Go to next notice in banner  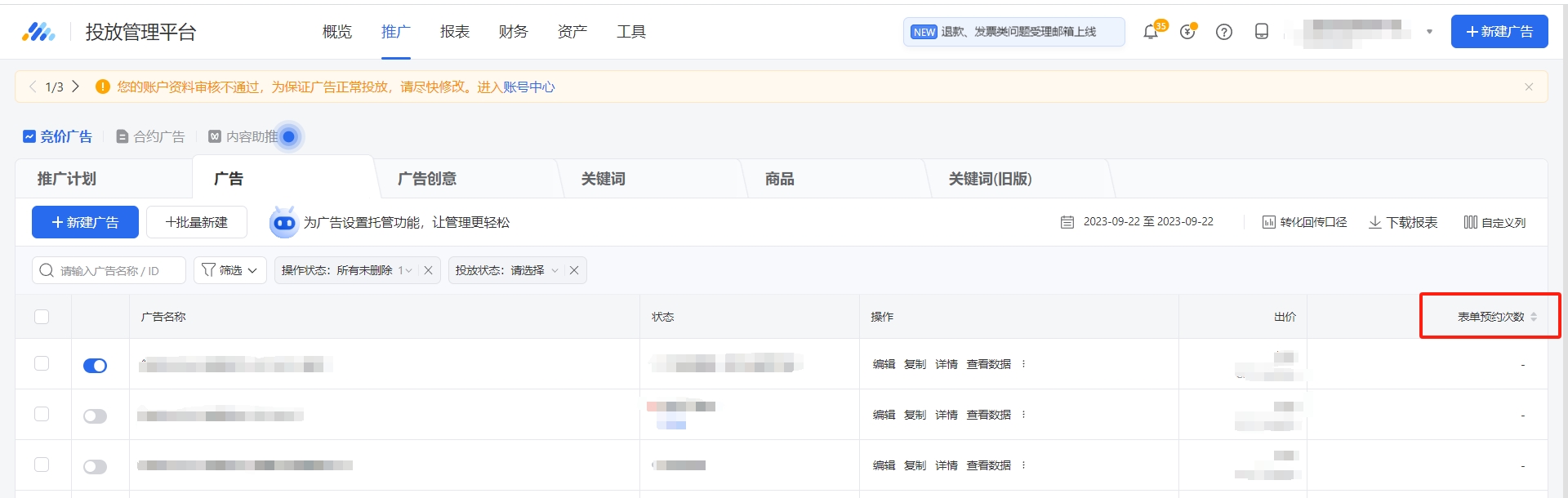[76, 87]
